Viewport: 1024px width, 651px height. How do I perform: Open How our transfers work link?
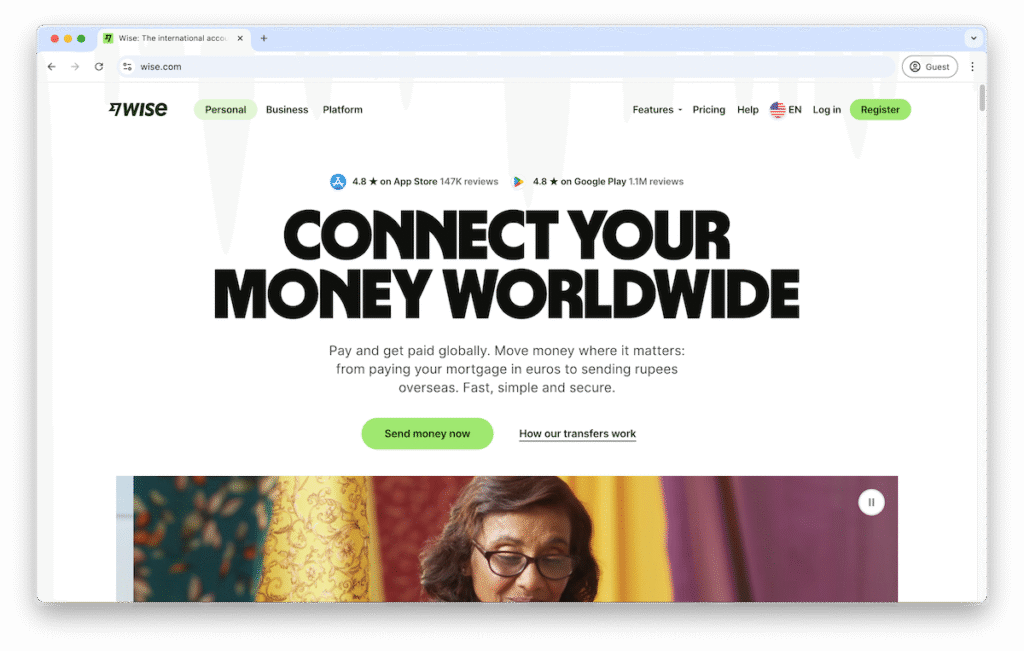(577, 434)
